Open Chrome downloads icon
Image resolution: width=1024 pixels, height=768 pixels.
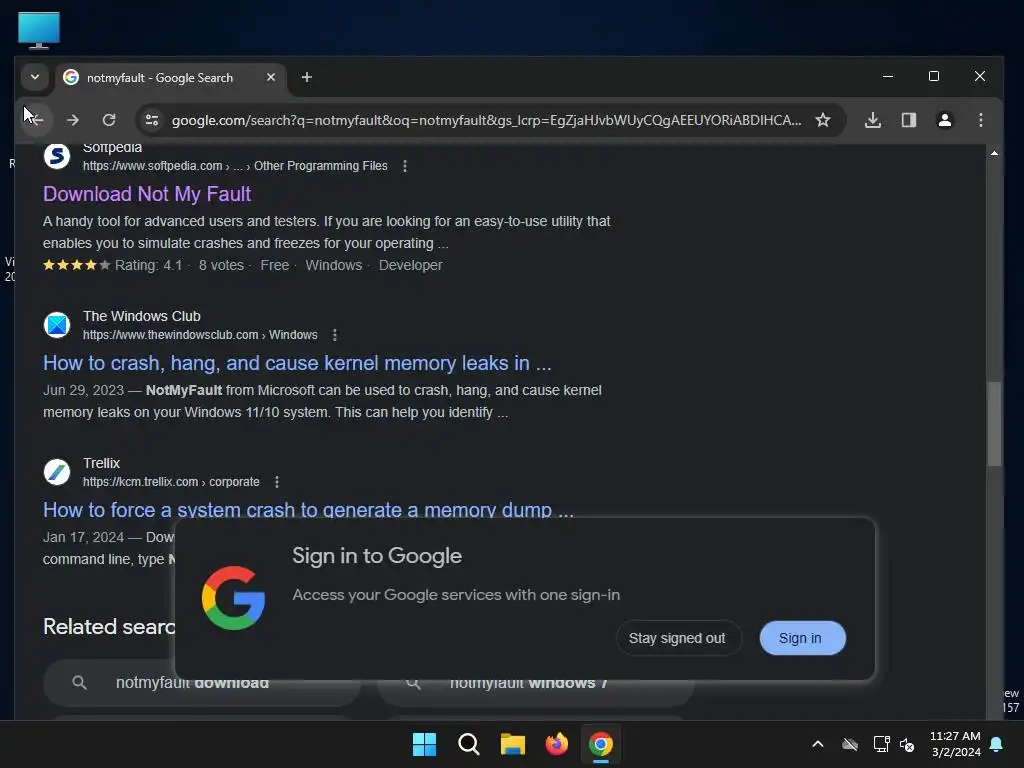pos(872,120)
